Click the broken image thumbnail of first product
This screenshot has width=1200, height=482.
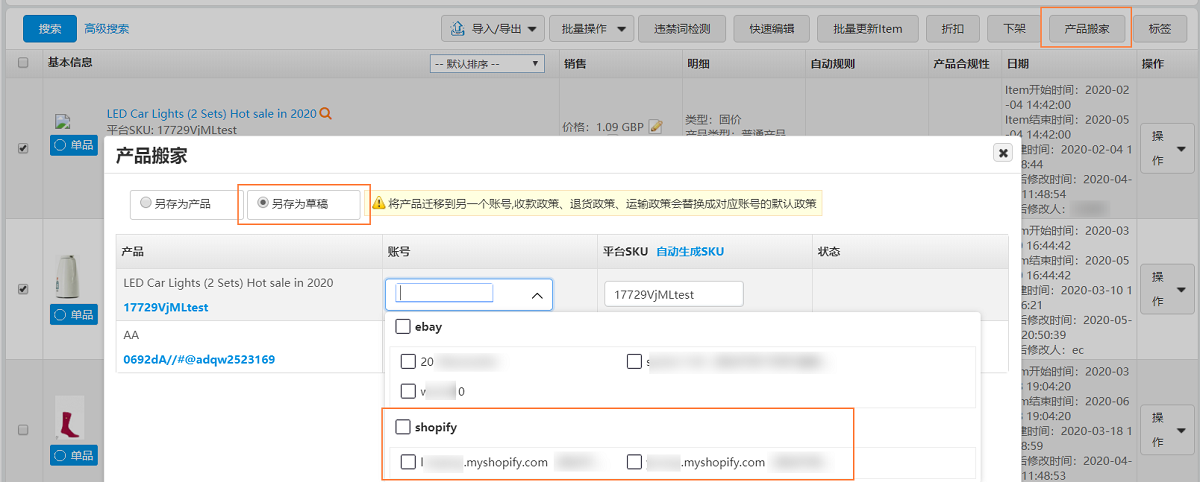[62, 122]
